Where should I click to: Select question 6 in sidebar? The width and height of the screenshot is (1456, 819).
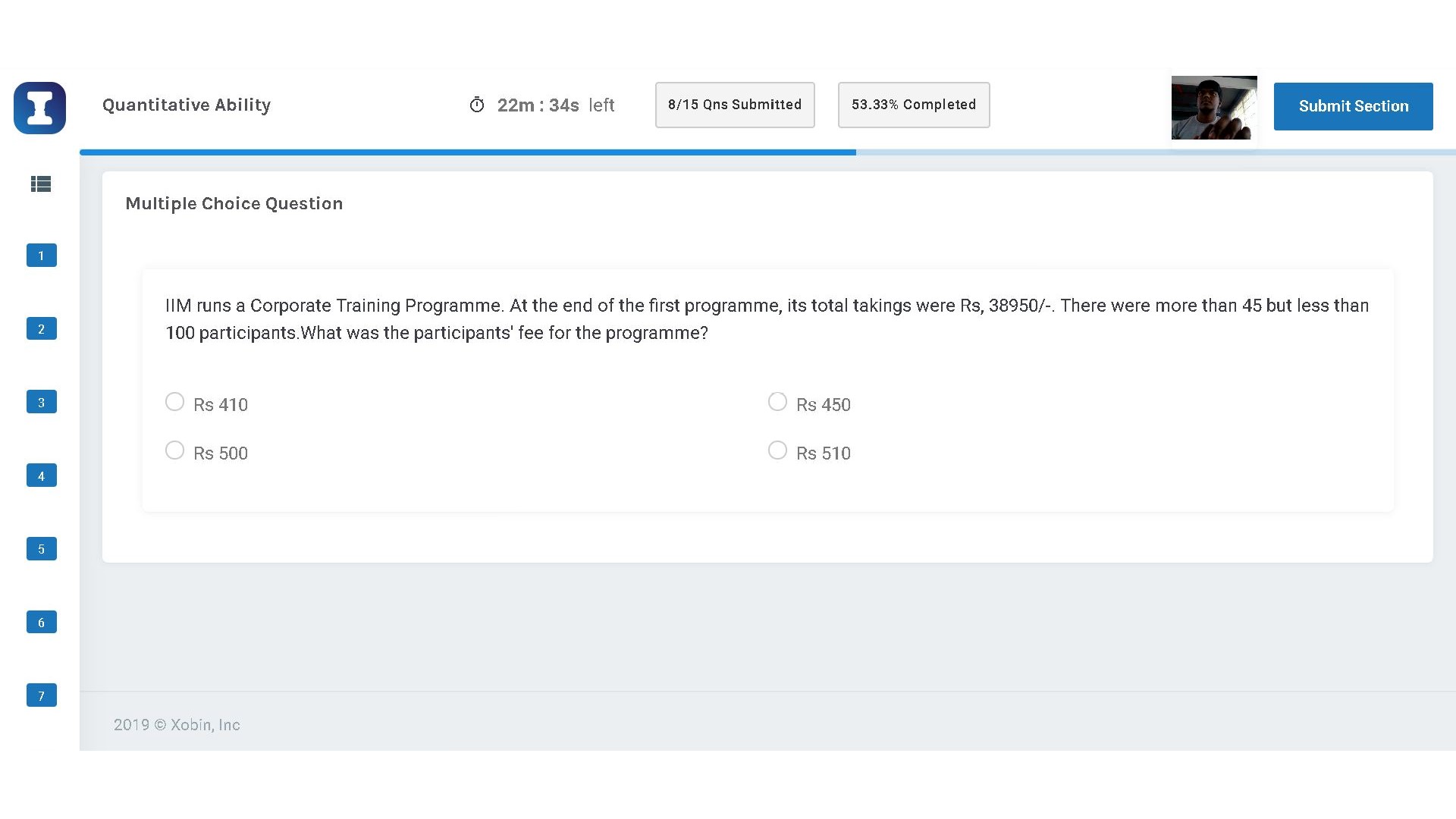[42, 622]
